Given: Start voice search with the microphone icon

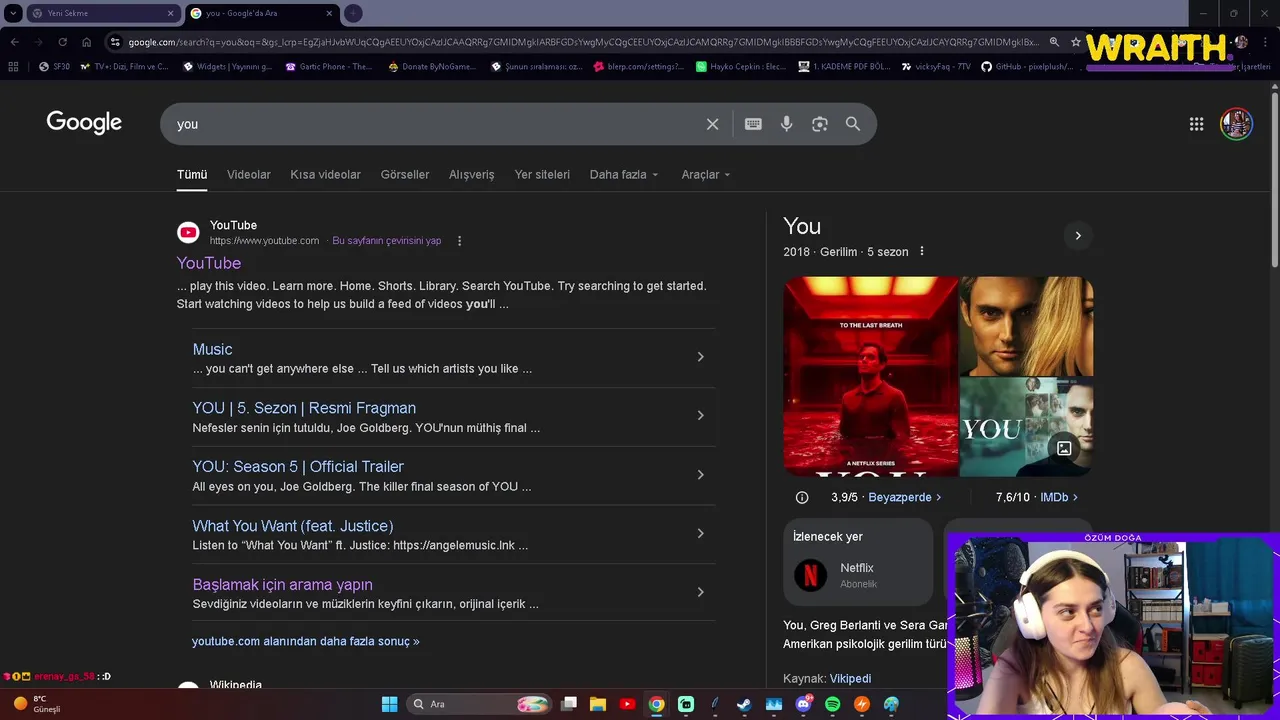Looking at the screenshot, I should pos(787,124).
